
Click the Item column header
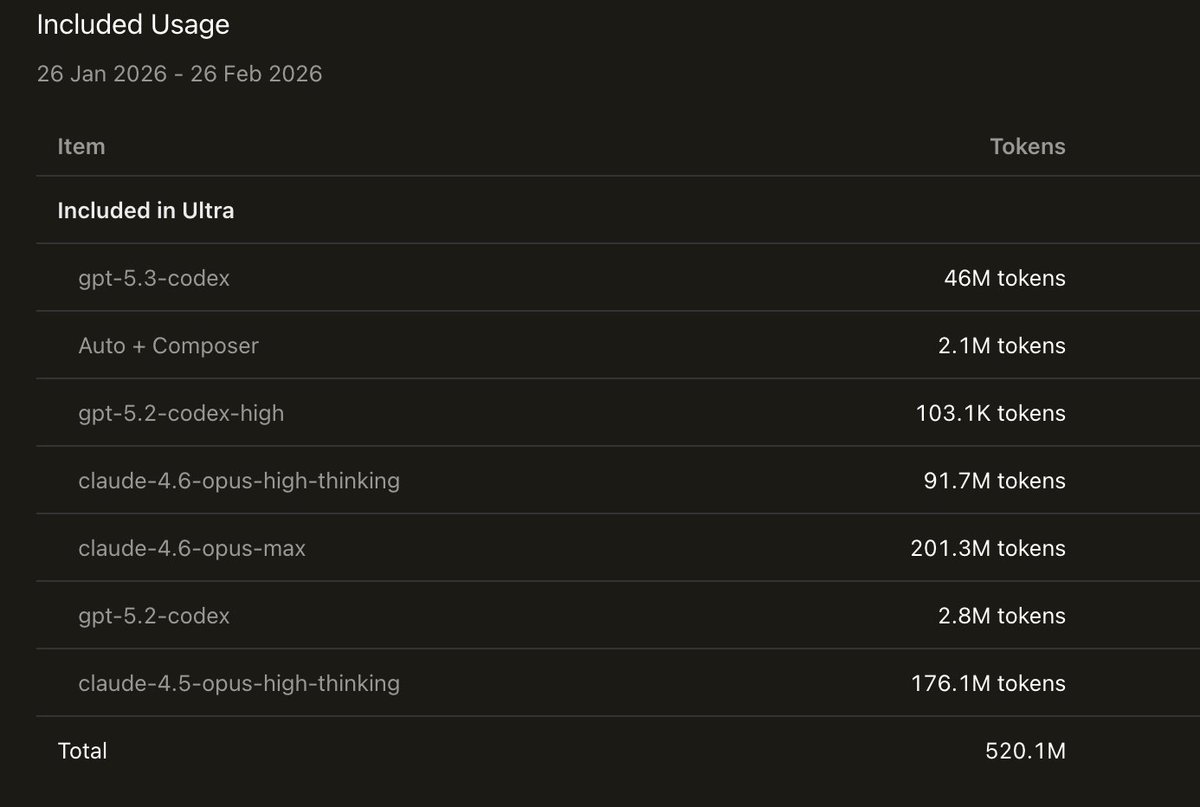pos(81,146)
